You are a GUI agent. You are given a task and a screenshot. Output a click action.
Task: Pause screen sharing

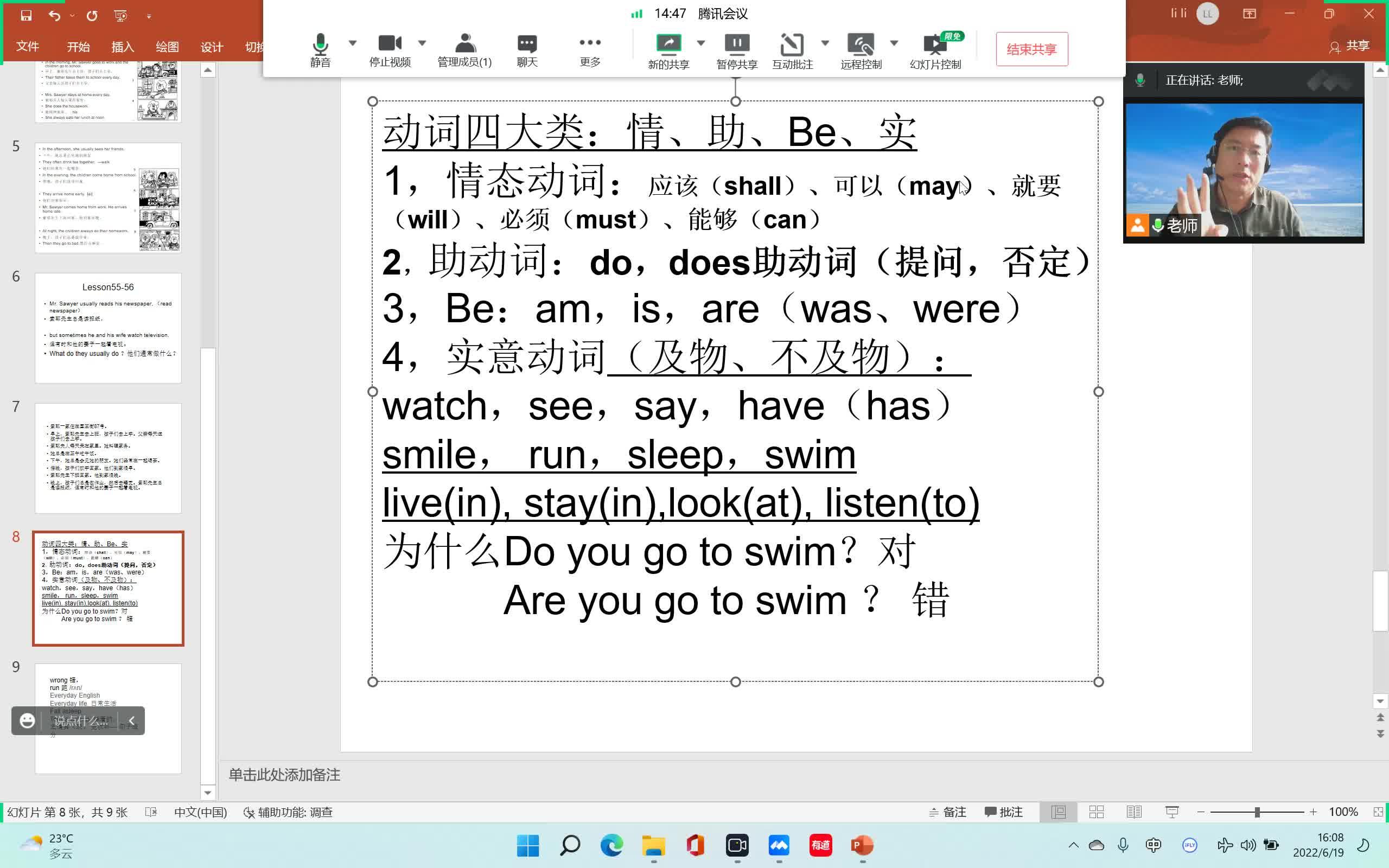(737, 50)
